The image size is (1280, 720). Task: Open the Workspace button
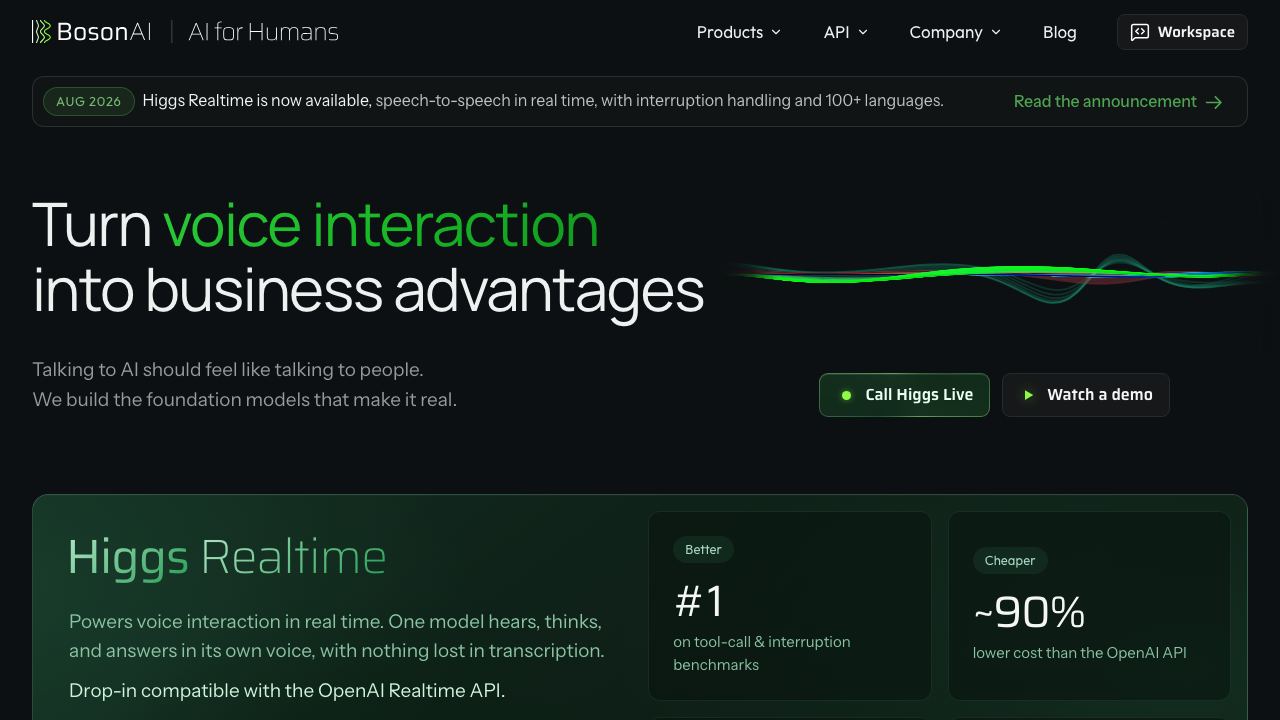[x=1182, y=32]
